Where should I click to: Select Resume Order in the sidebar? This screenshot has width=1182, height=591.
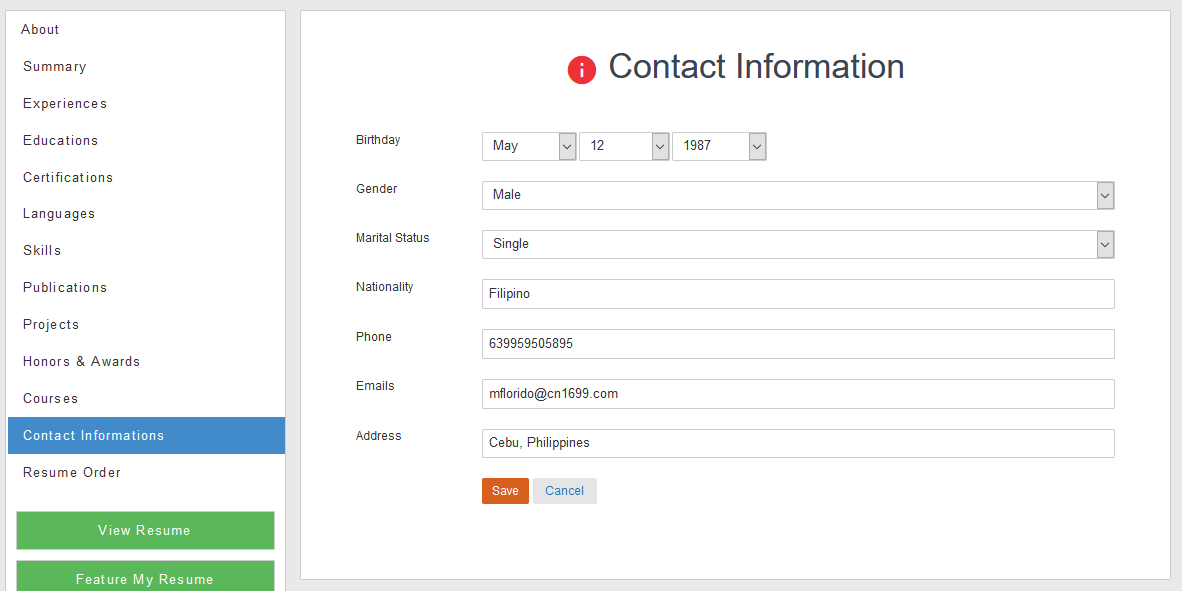(x=72, y=473)
